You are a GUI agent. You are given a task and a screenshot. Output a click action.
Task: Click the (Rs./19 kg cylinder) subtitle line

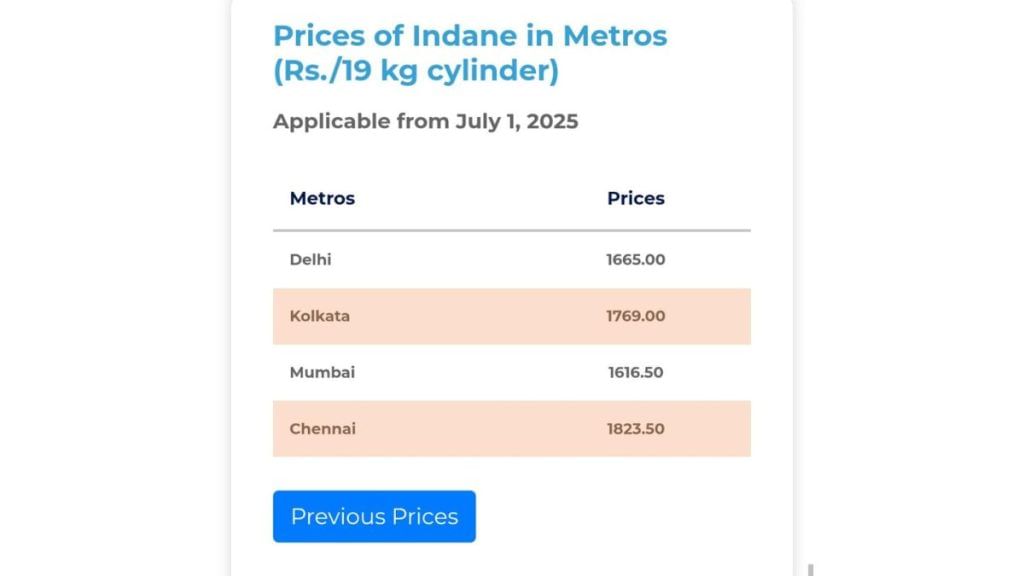coord(416,71)
